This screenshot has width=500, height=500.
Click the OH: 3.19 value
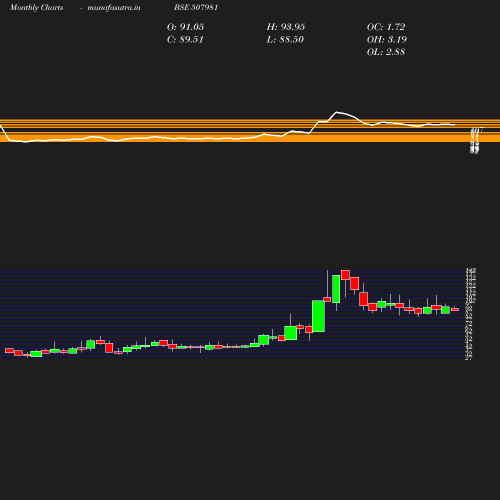[x=387, y=39]
